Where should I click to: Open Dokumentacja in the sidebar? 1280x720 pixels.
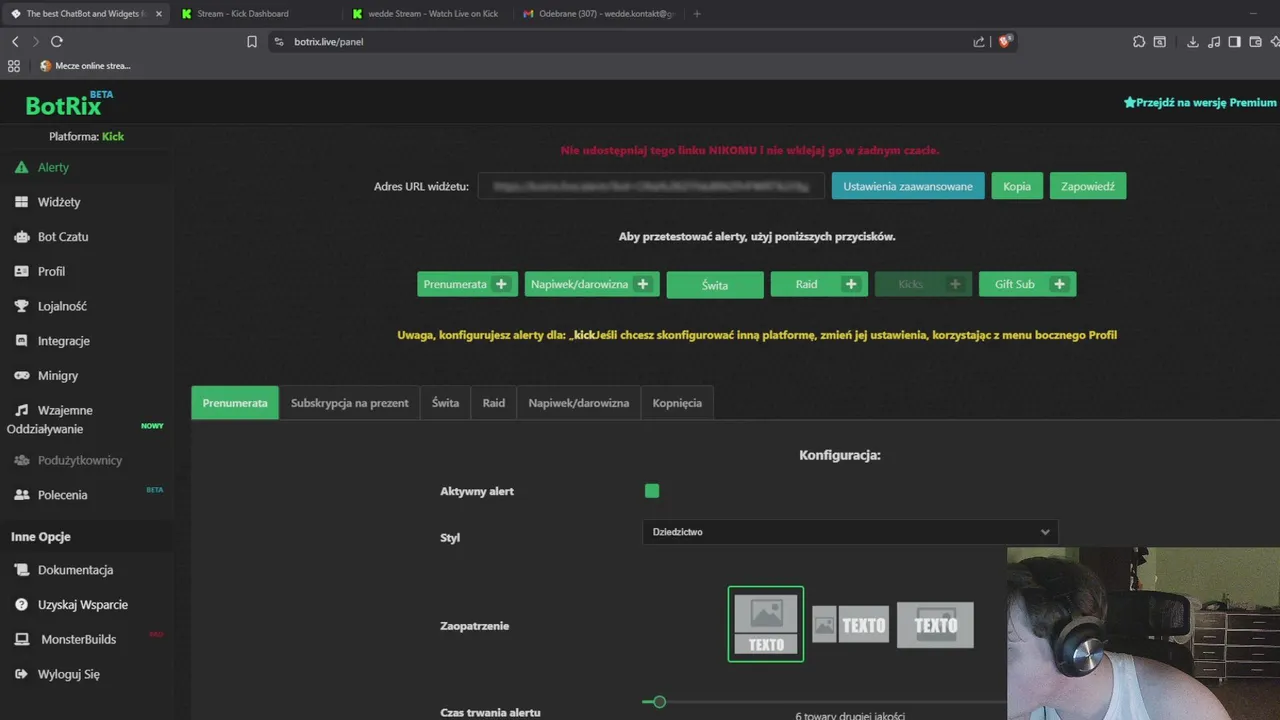tap(75, 570)
